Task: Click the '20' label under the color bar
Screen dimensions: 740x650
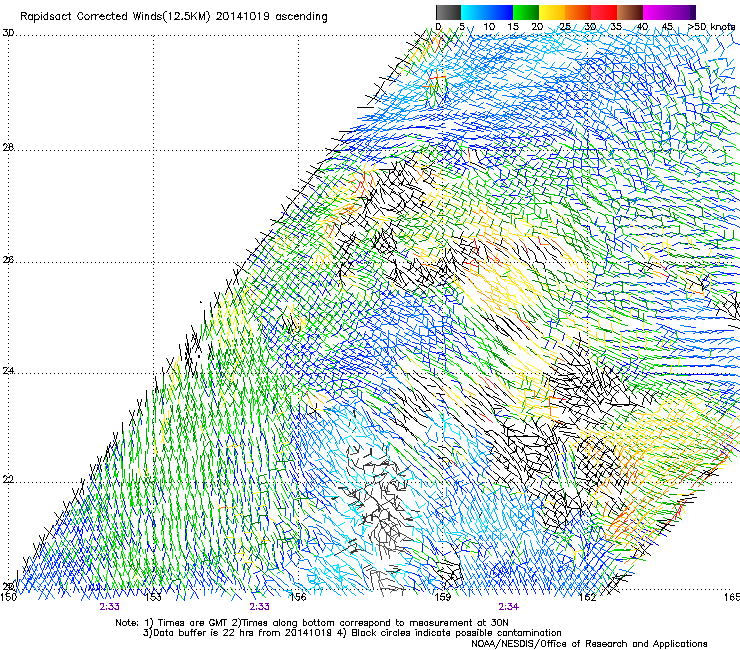Action: tap(537, 27)
